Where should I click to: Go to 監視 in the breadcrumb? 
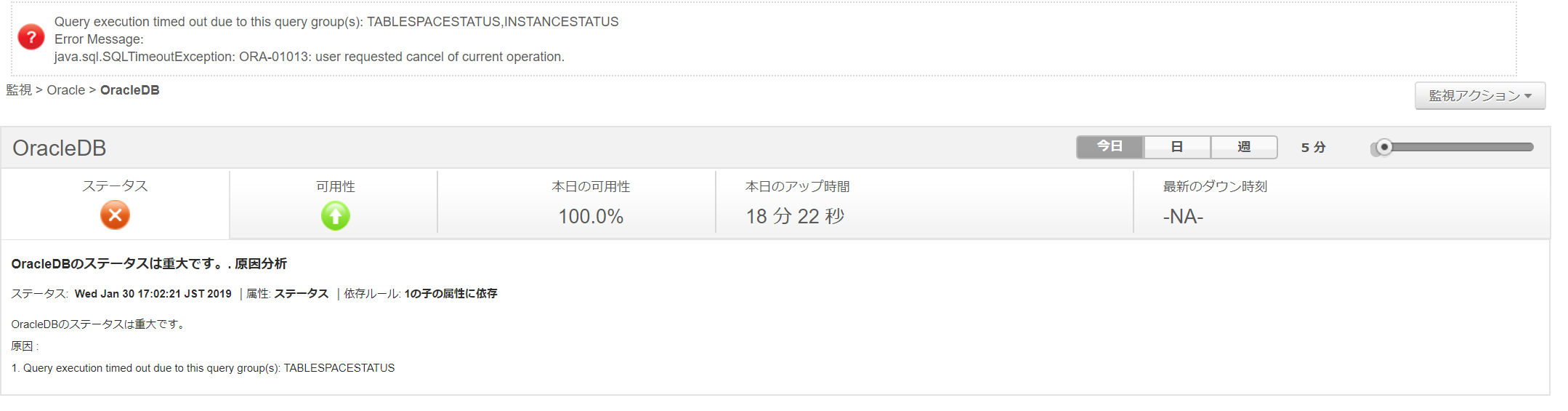19,90
